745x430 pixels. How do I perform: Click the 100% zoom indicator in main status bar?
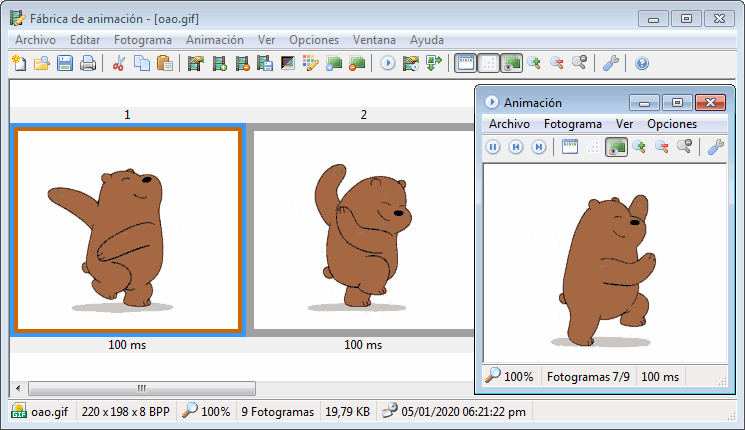point(207,411)
